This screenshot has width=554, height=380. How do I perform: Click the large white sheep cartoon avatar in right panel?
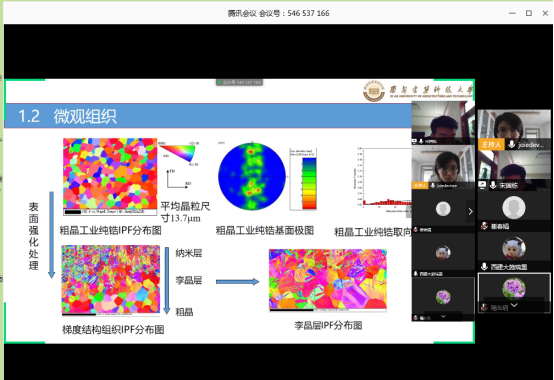(514, 248)
